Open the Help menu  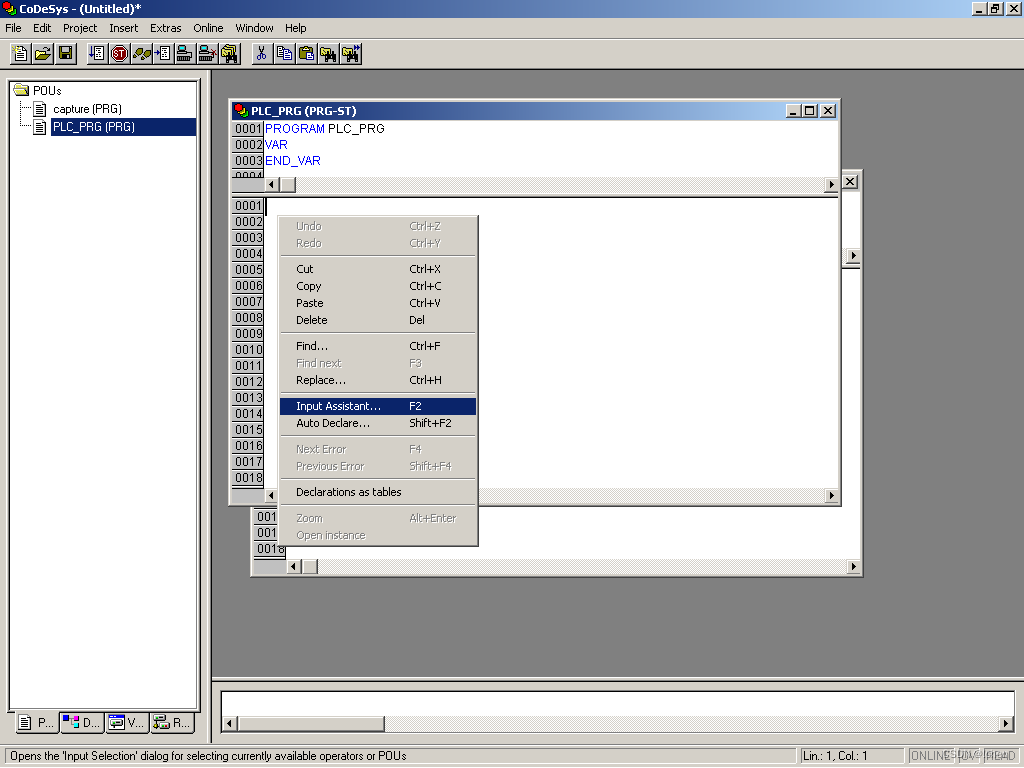(295, 28)
